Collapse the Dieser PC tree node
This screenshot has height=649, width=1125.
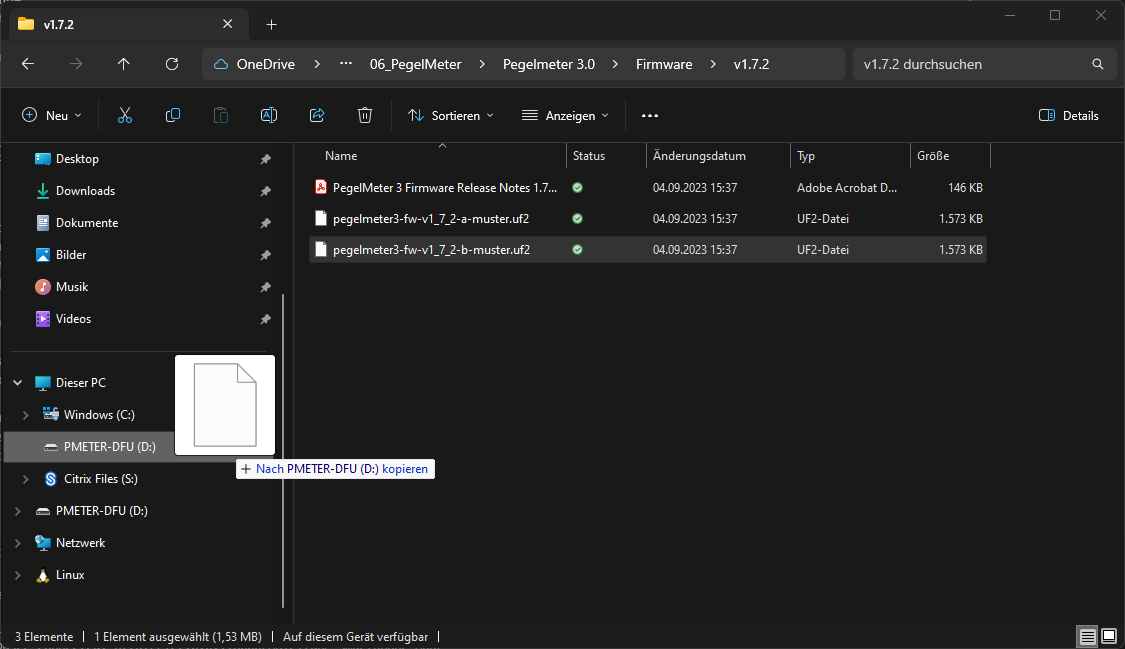tap(17, 383)
